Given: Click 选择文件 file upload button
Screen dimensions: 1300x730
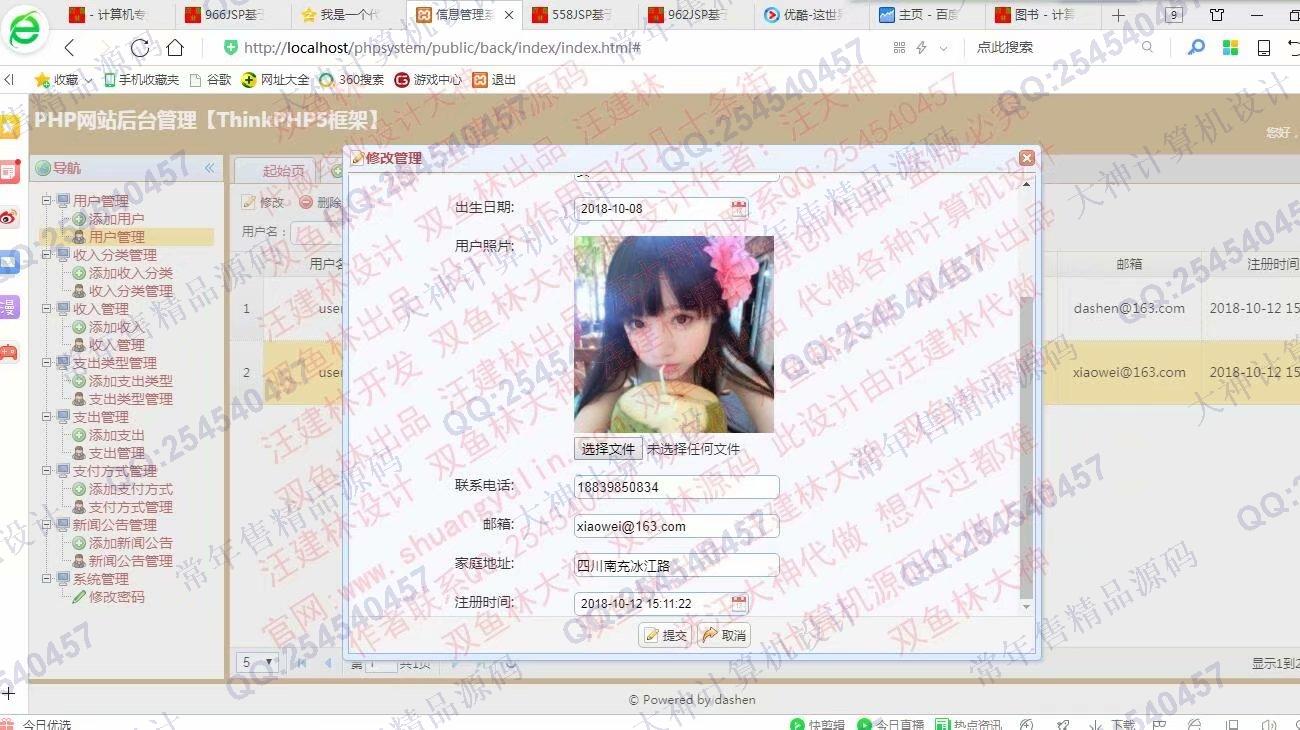Looking at the screenshot, I should point(609,449).
